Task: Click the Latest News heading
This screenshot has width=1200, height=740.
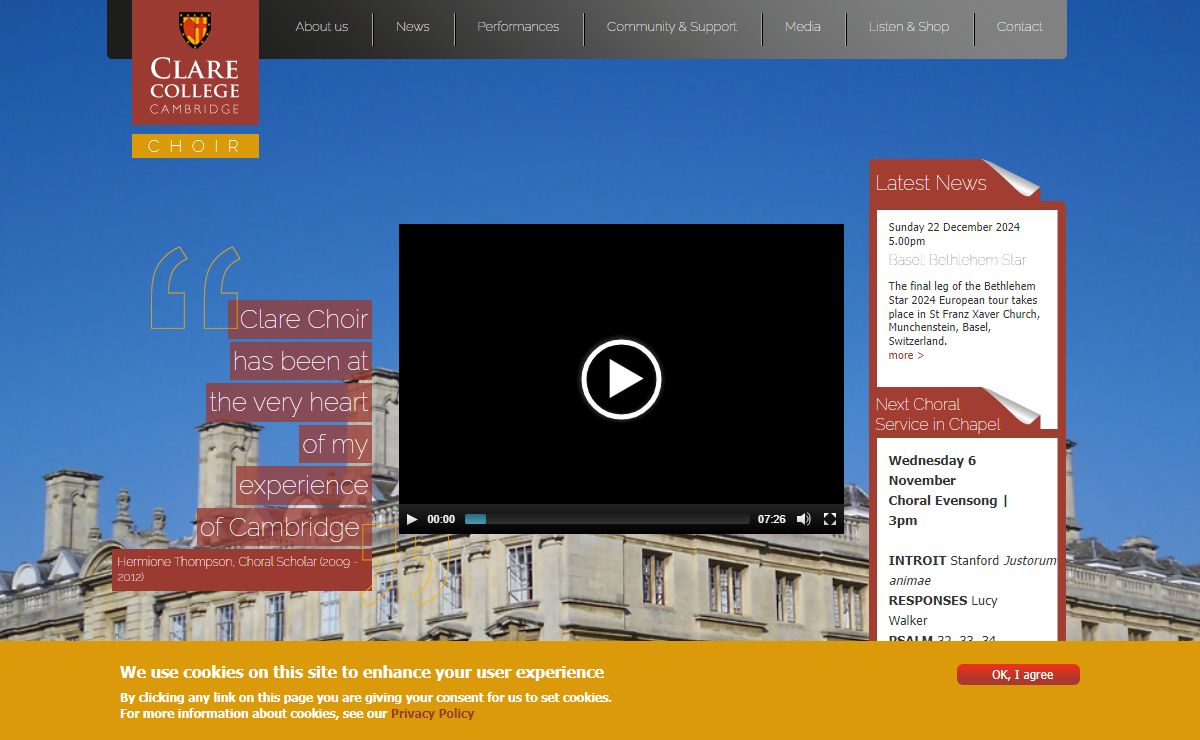Action: click(931, 183)
